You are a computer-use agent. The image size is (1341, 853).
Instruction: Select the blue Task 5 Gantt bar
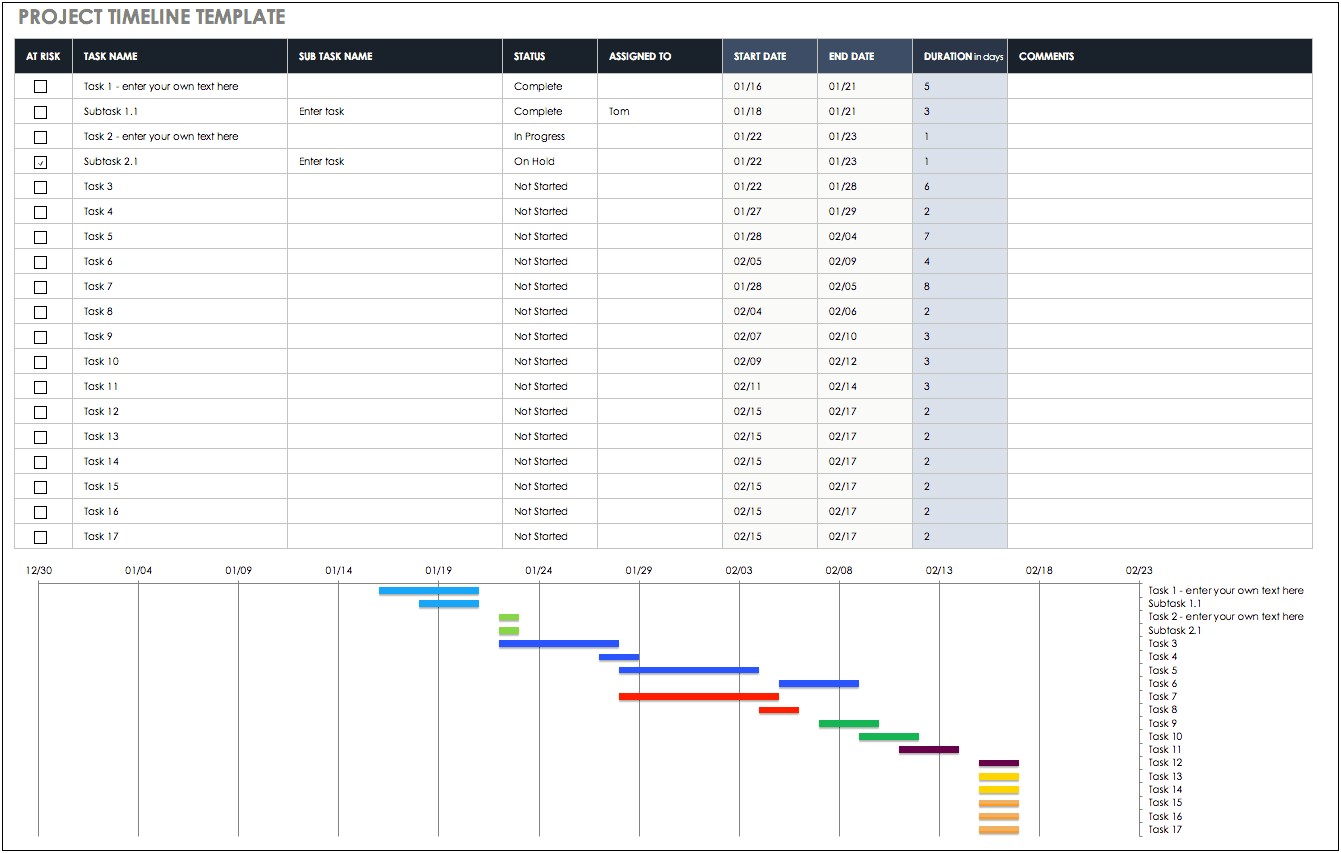click(x=689, y=670)
